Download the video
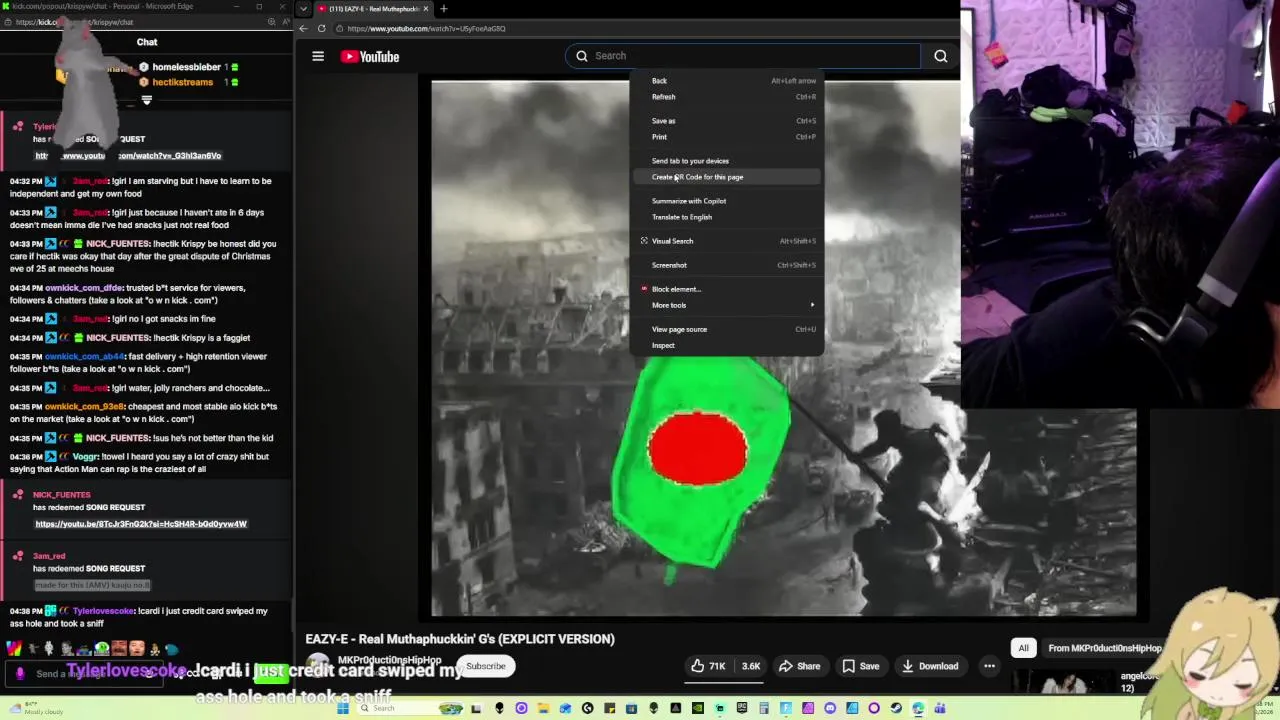Image resolution: width=1280 pixels, height=720 pixels. 930,666
